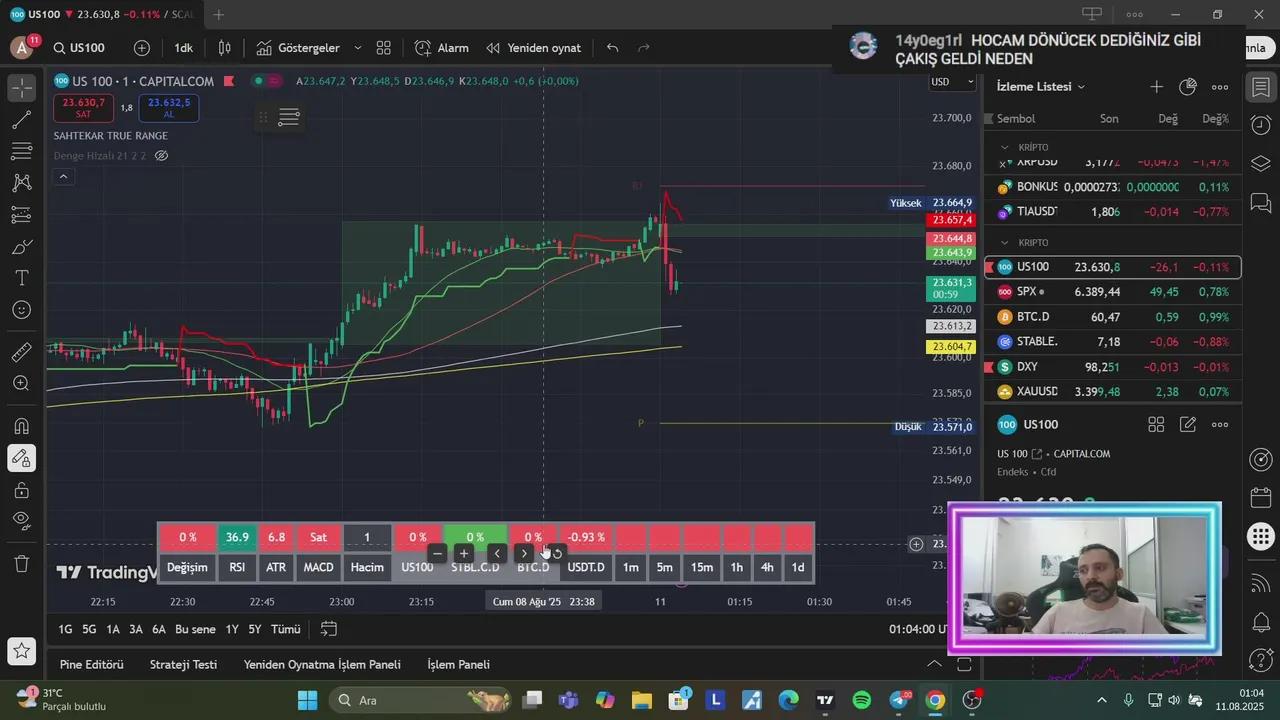Toggle magnet mode on the toolbar
The height and width of the screenshot is (720, 1280).
(x=21, y=426)
